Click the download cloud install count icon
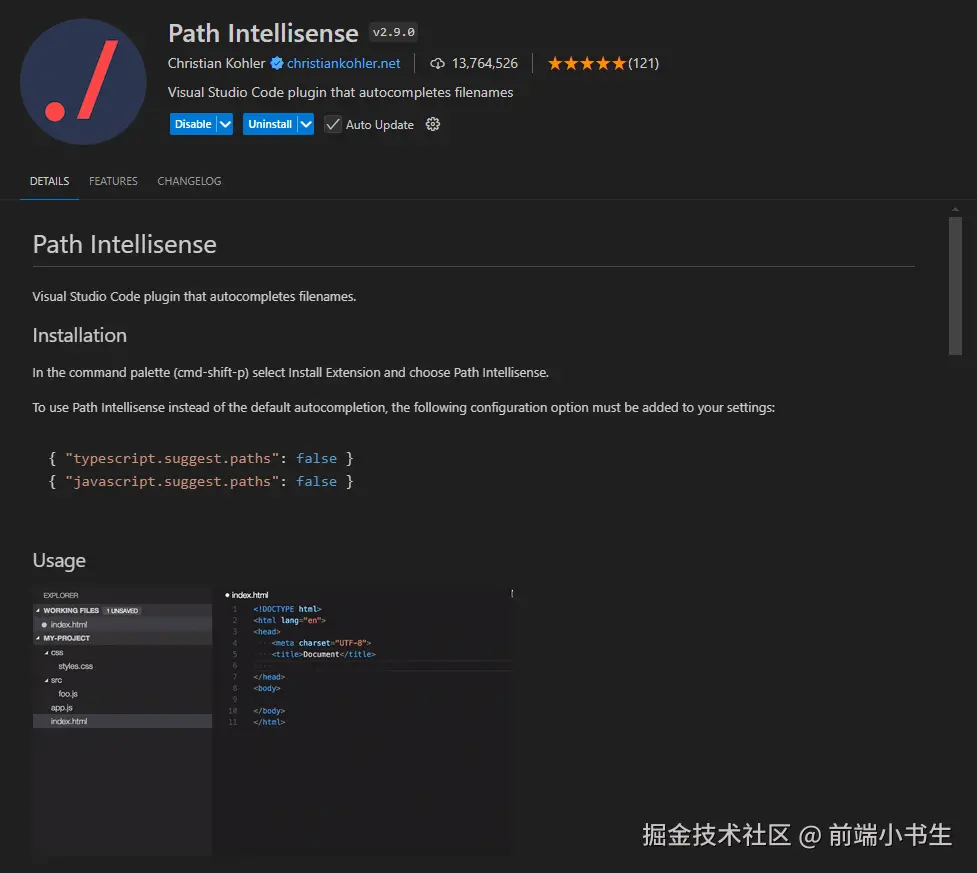The height and width of the screenshot is (873, 977). (x=437, y=64)
